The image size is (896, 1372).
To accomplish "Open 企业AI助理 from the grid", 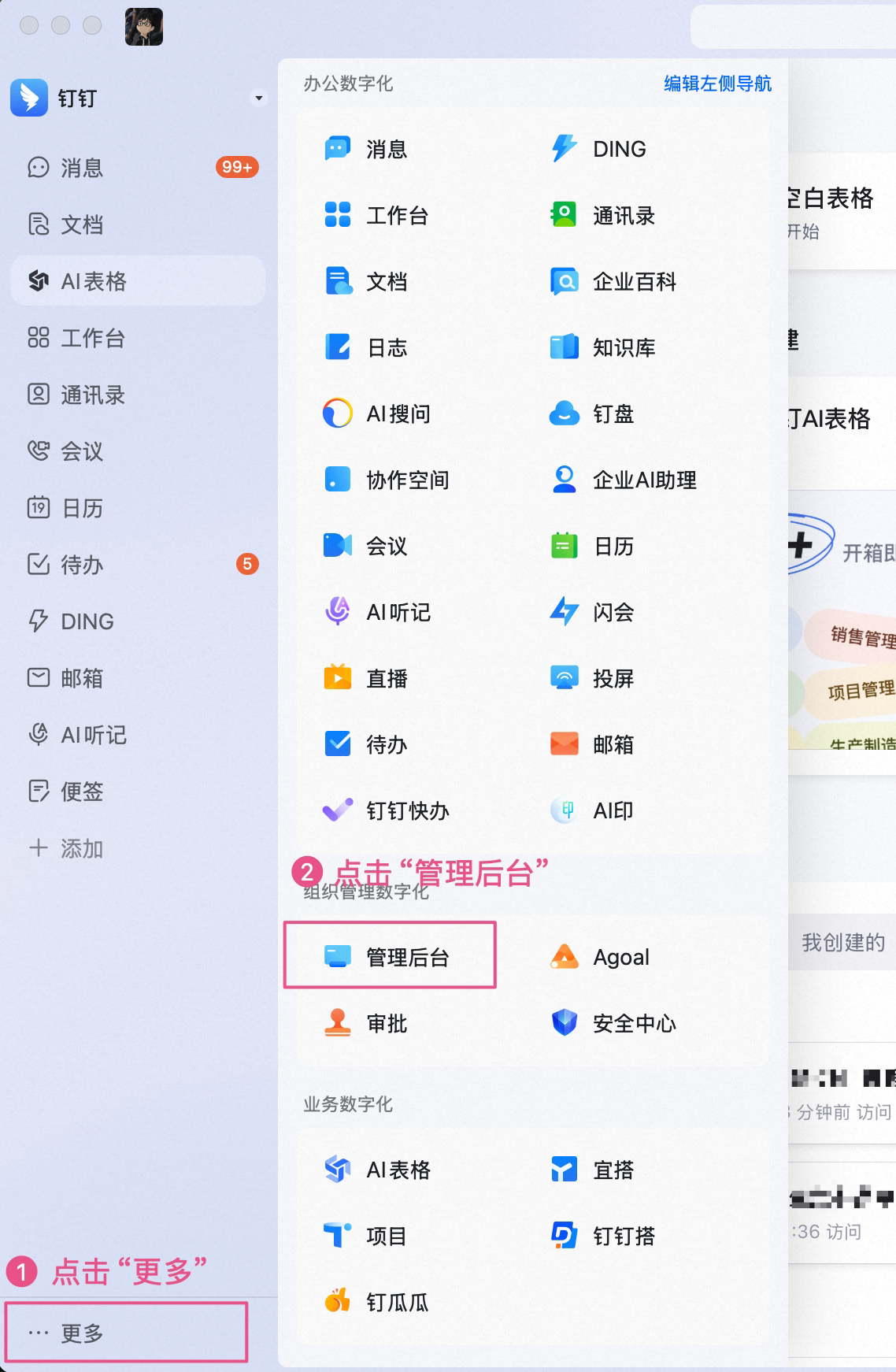I will 623,480.
